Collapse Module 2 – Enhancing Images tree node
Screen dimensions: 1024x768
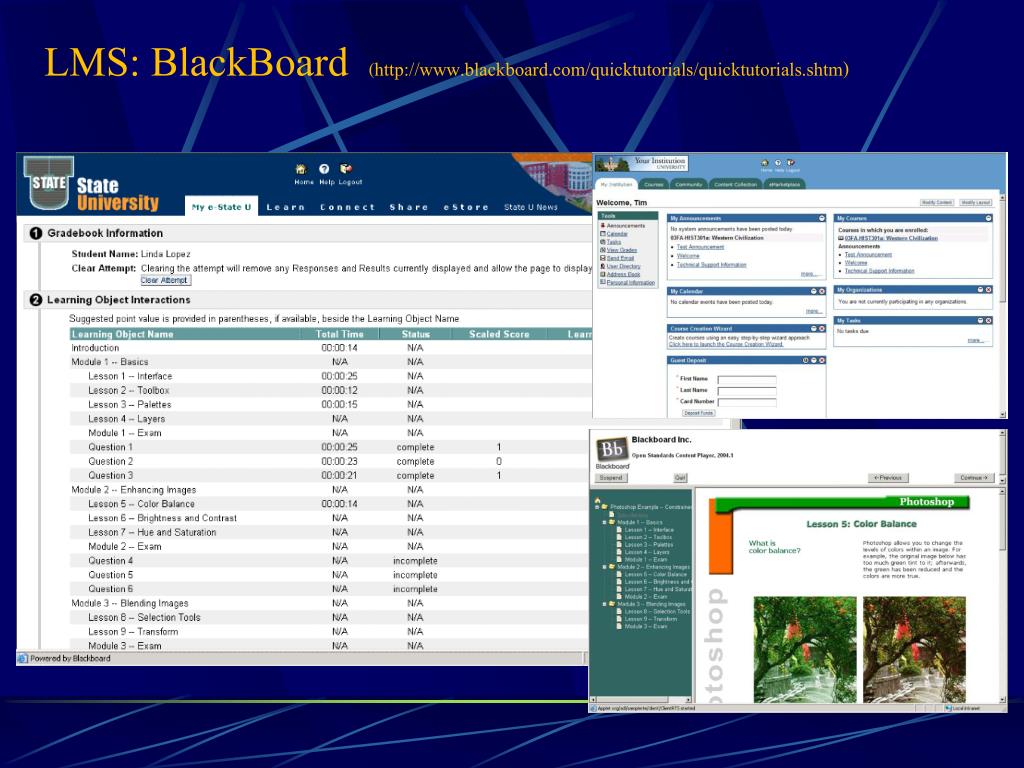tap(605, 567)
